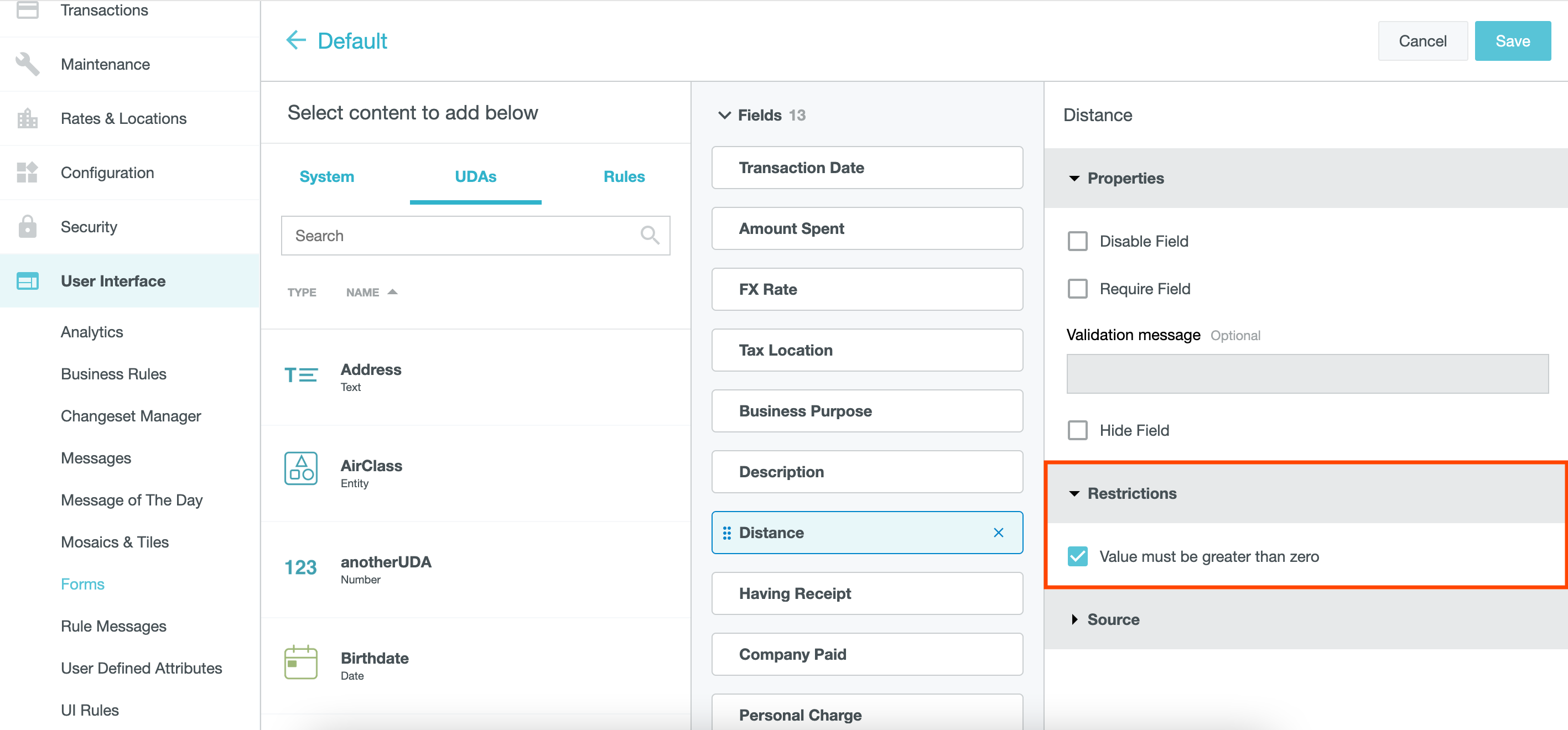The width and height of the screenshot is (1568, 730).
Task: Collapse the Fields list chevron
Action: click(x=724, y=115)
